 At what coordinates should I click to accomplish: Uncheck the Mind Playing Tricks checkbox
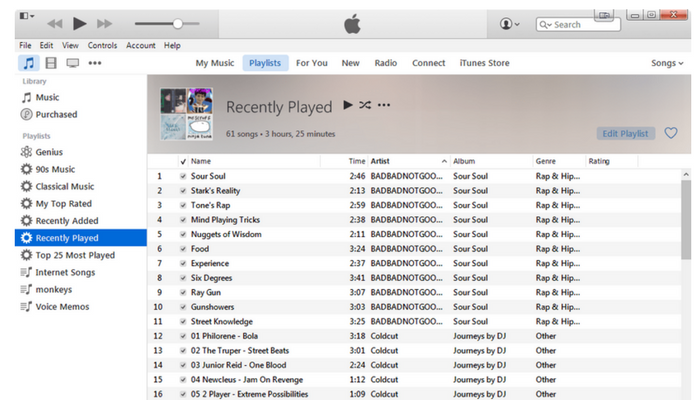(x=183, y=220)
